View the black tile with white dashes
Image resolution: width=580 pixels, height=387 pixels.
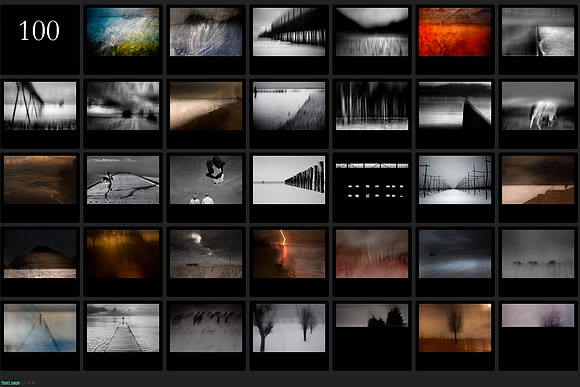372,181
